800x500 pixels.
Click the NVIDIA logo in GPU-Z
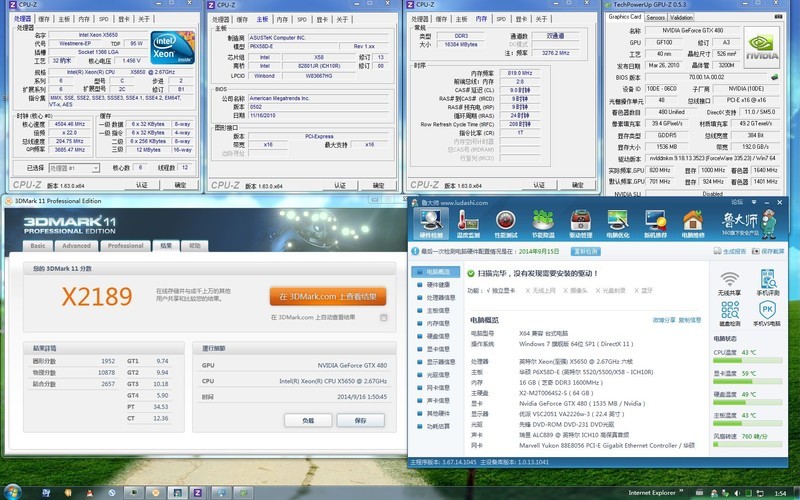762,47
